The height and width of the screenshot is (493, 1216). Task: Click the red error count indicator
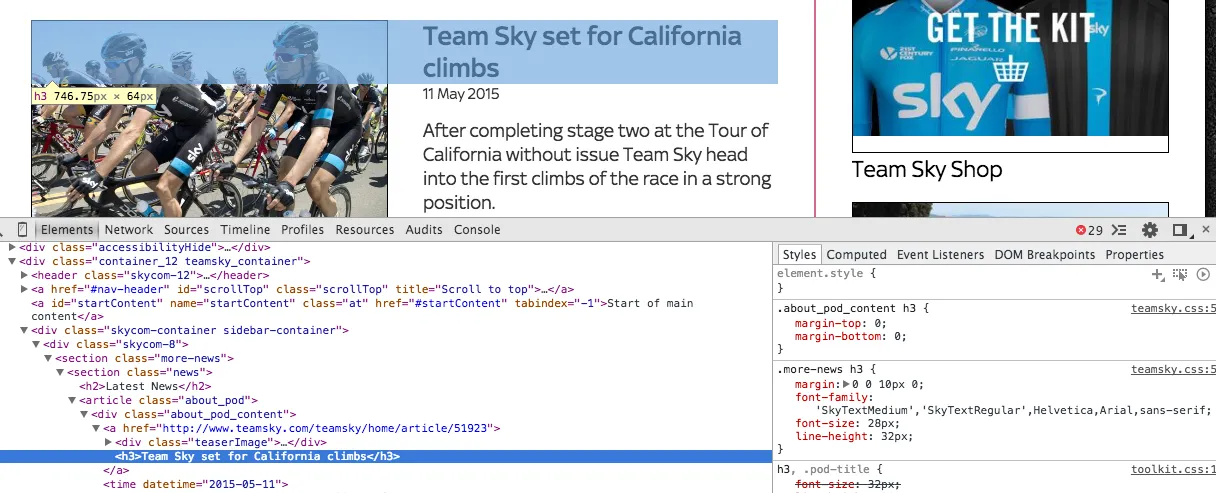pyautogui.click(x=1089, y=230)
